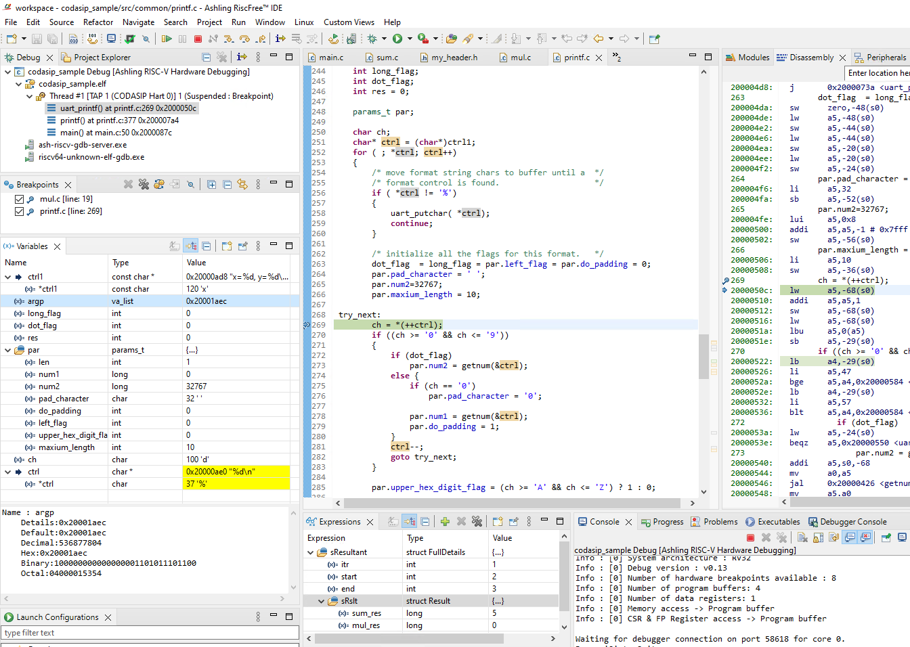
Task: Show hidden editor tabs list
Action: pyautogui.click(x=616, y=57)
